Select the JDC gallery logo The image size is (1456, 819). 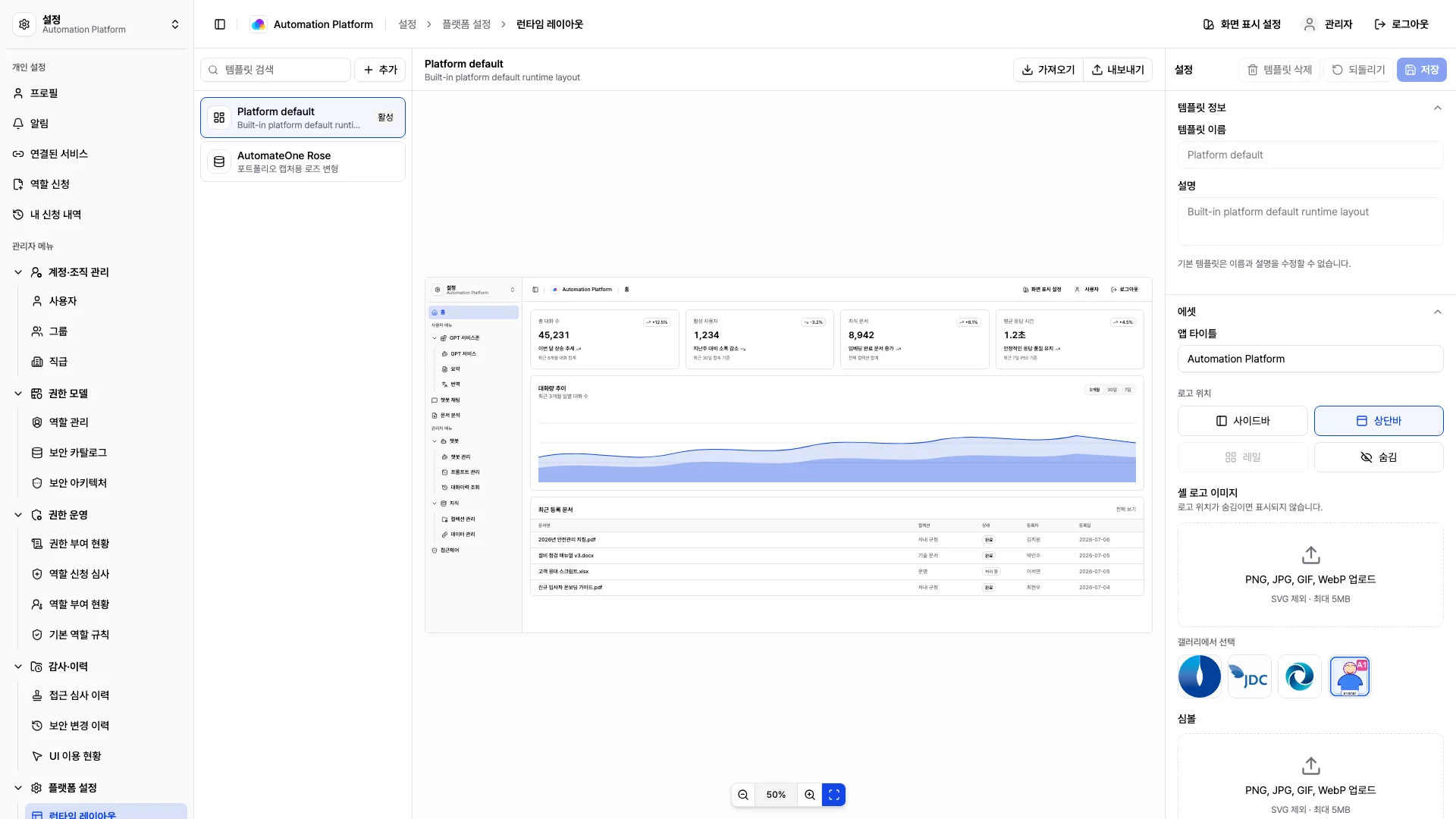click(1250, 676)
